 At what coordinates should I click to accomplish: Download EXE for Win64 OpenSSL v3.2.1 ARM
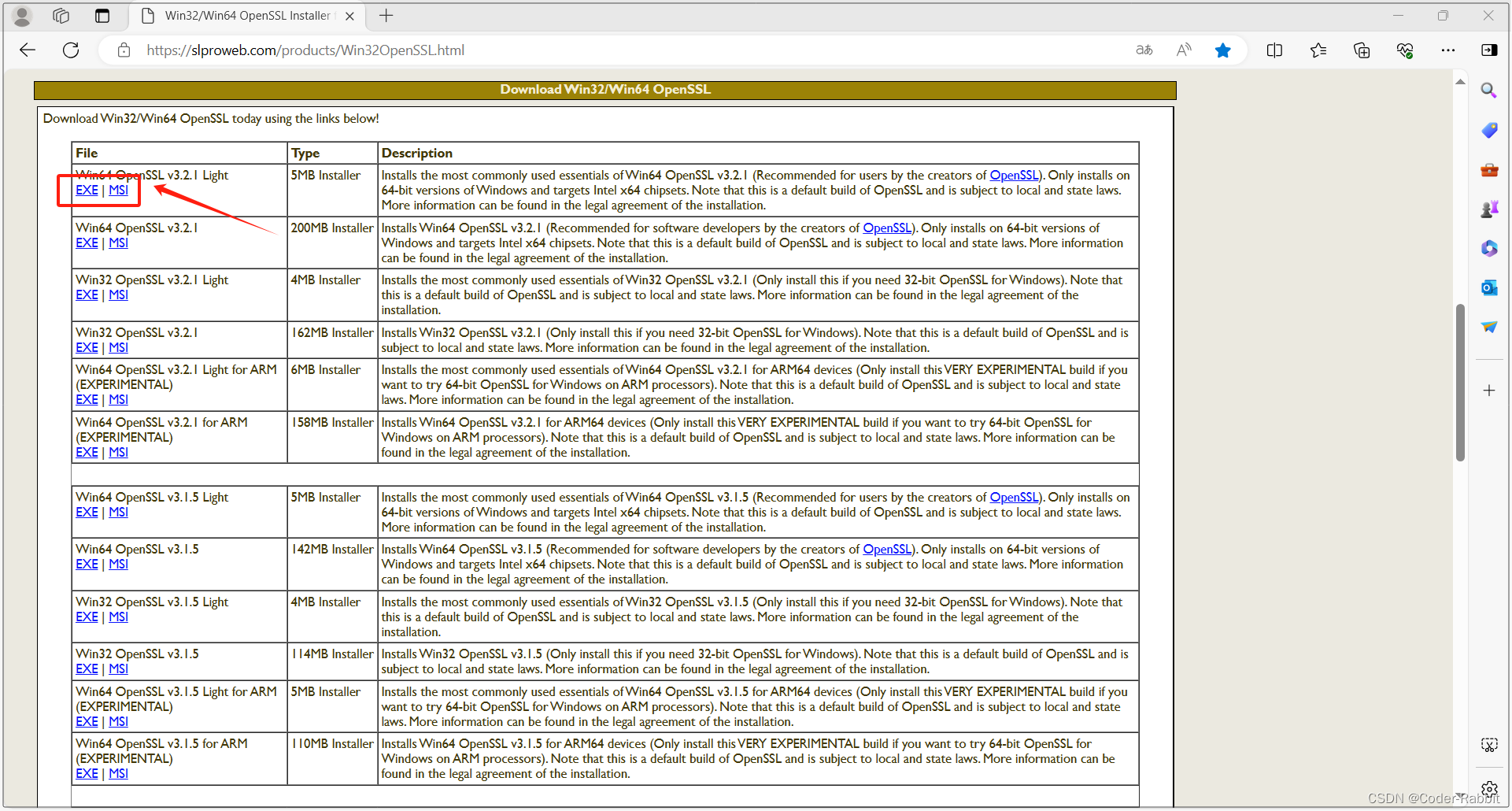pyautogui.click(x=87, y=453)
